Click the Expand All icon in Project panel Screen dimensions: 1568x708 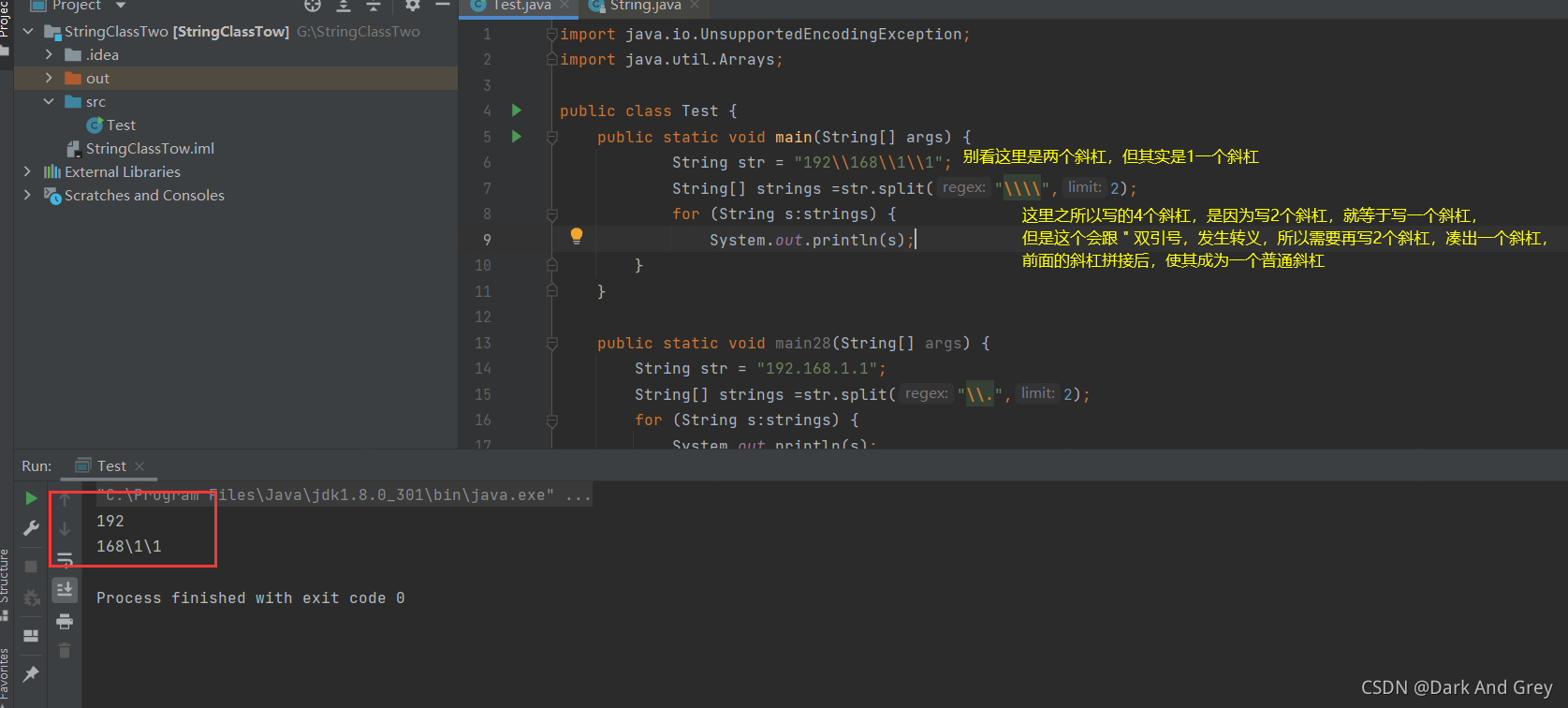[x=344, y=6]
